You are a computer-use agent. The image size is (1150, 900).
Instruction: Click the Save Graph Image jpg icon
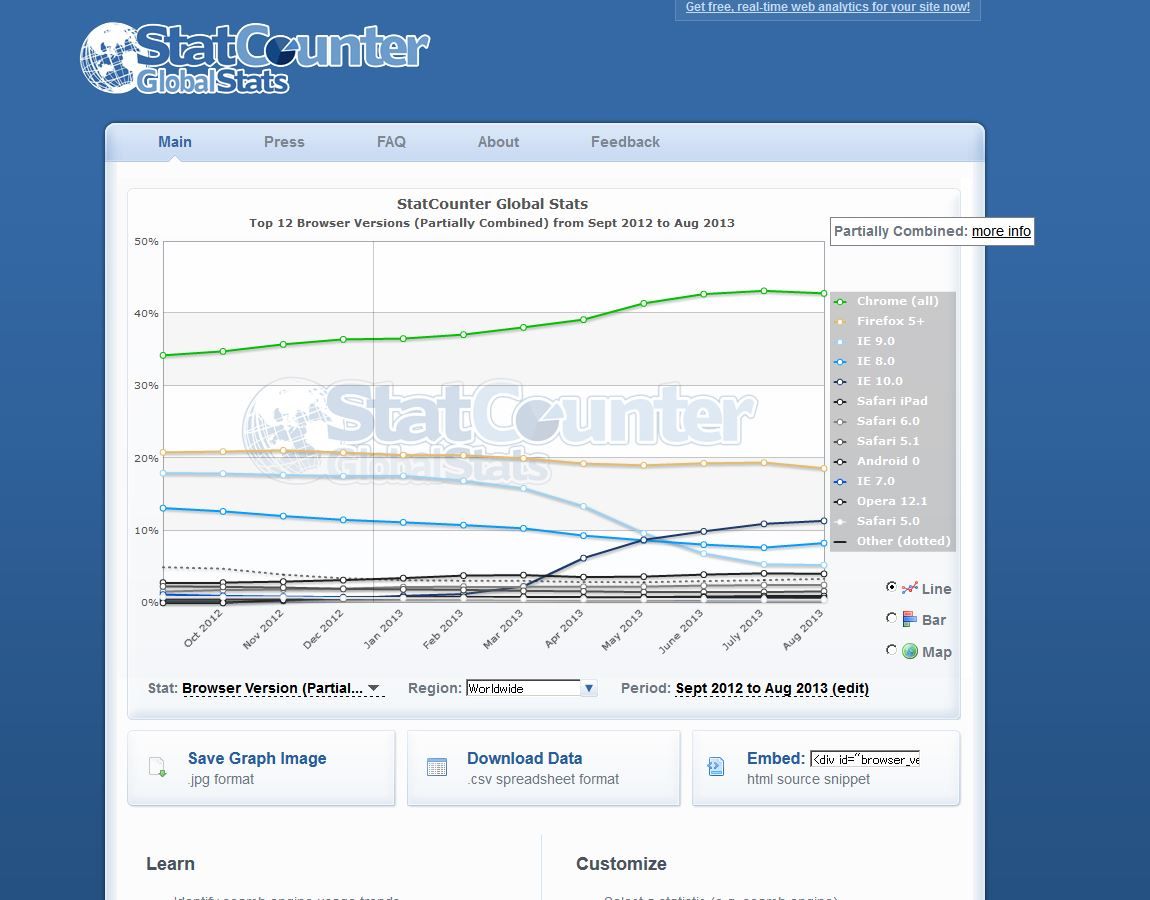coord(157,765)
